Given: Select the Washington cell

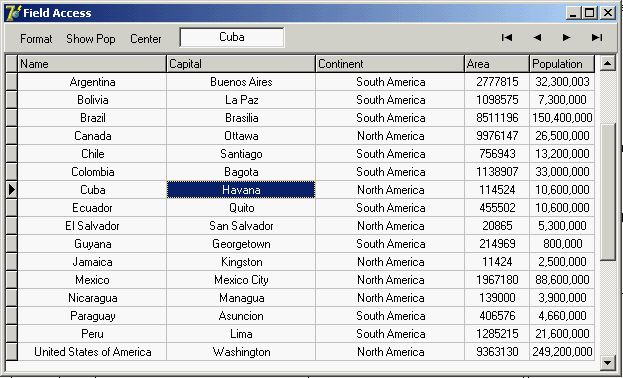Looking at the screenshot, I should tap(241, 352).
